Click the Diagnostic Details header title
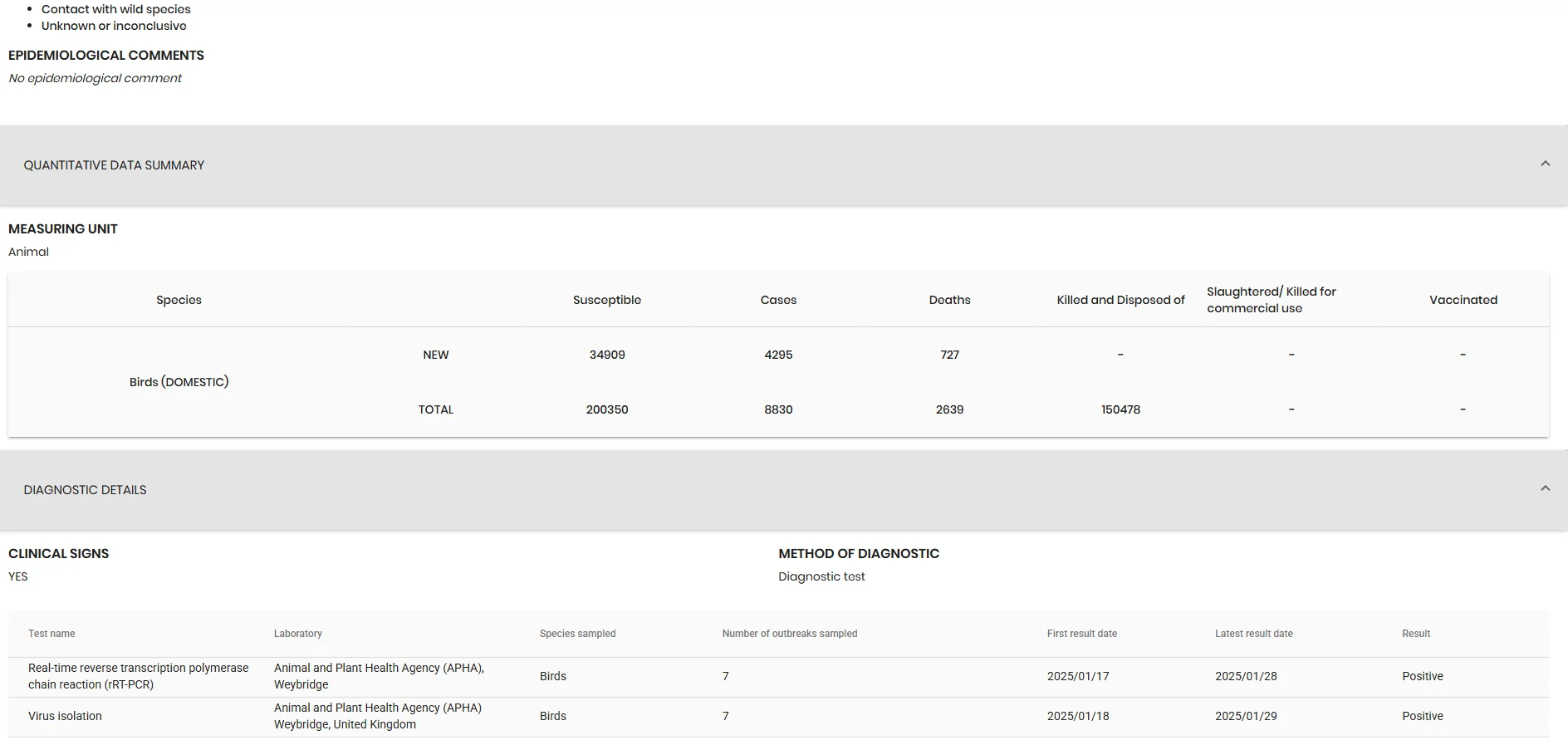The width and height of the screenshot is (1568, 745). pos(85,490)
